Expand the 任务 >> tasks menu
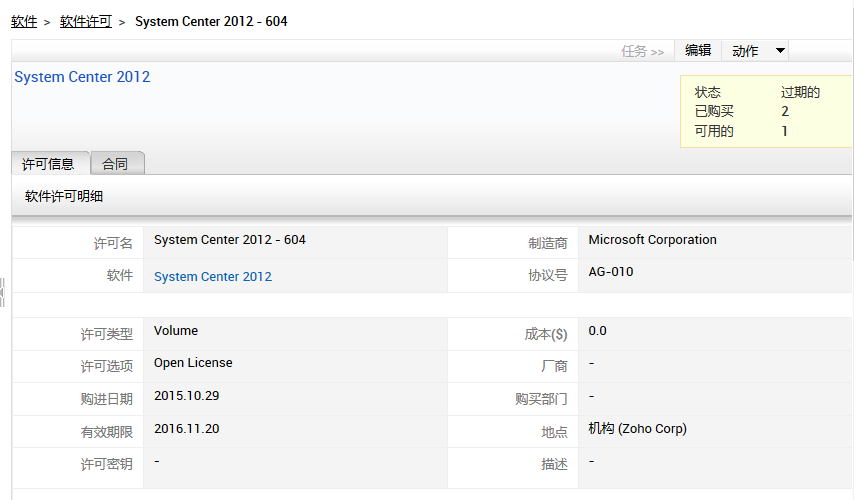Image resolution: width=854 pixels, height=500 pixels. [642, 51]
